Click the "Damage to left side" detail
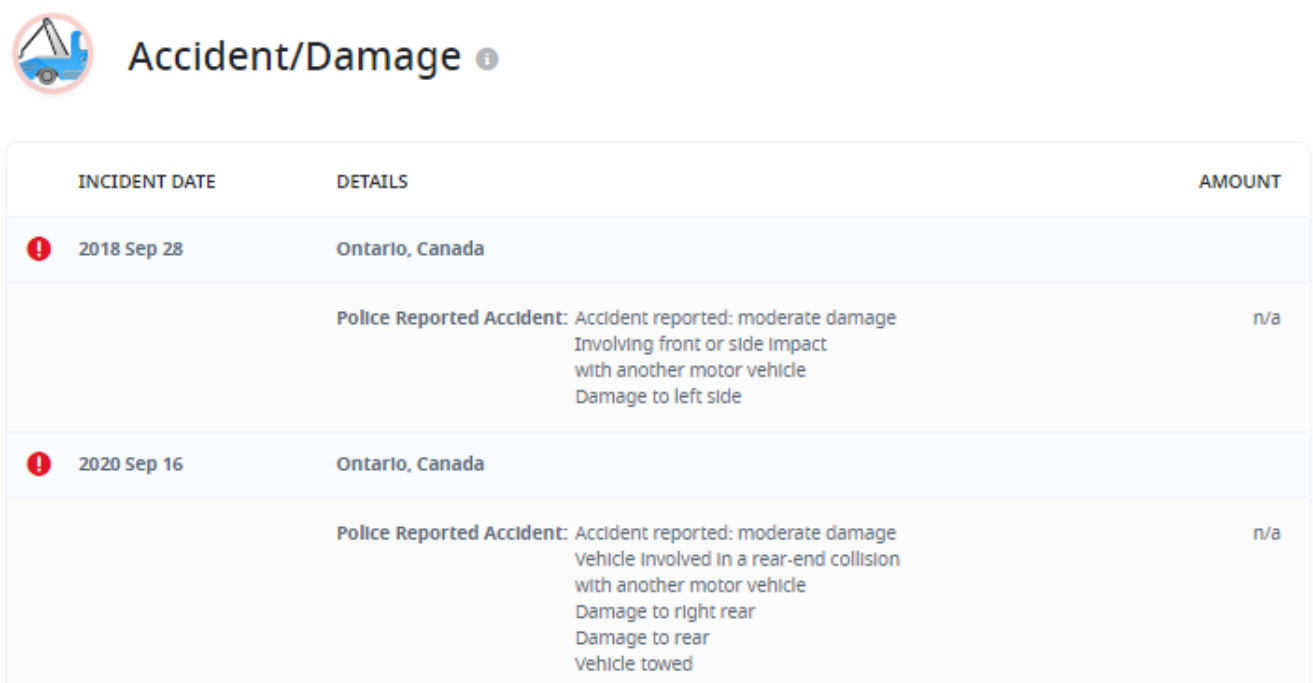The image size is (1313, 683). [x=658, y=396]
